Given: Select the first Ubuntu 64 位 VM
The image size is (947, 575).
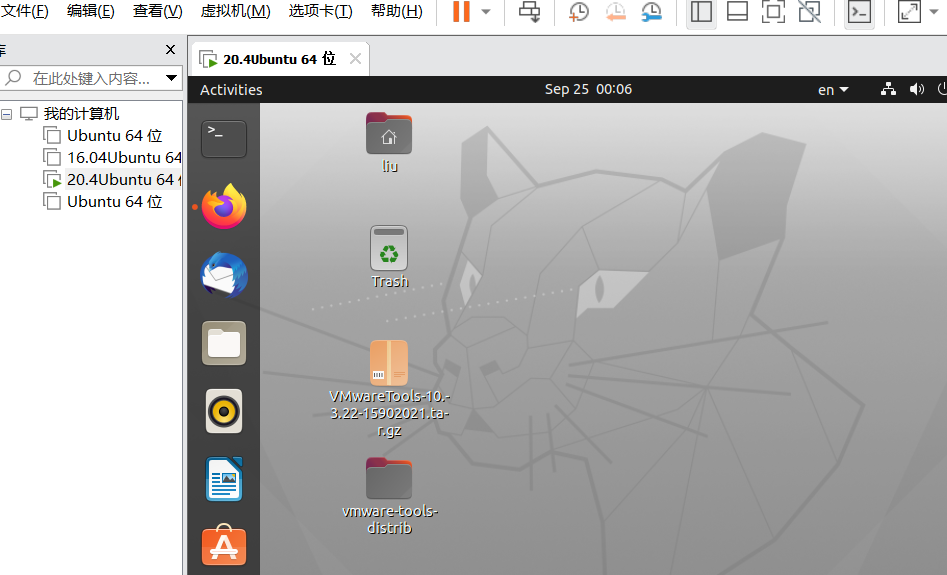Looking at the screenshot, I should click(x=114, y=136).
